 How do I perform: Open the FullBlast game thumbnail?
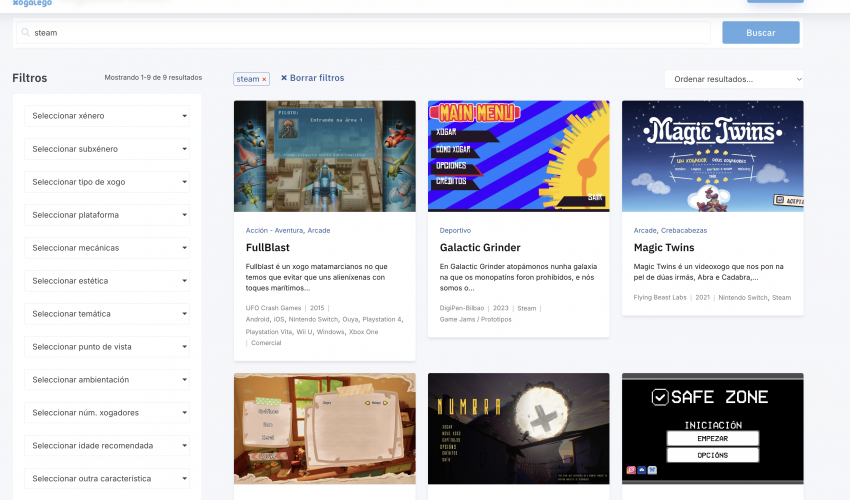tap(324, 156)
